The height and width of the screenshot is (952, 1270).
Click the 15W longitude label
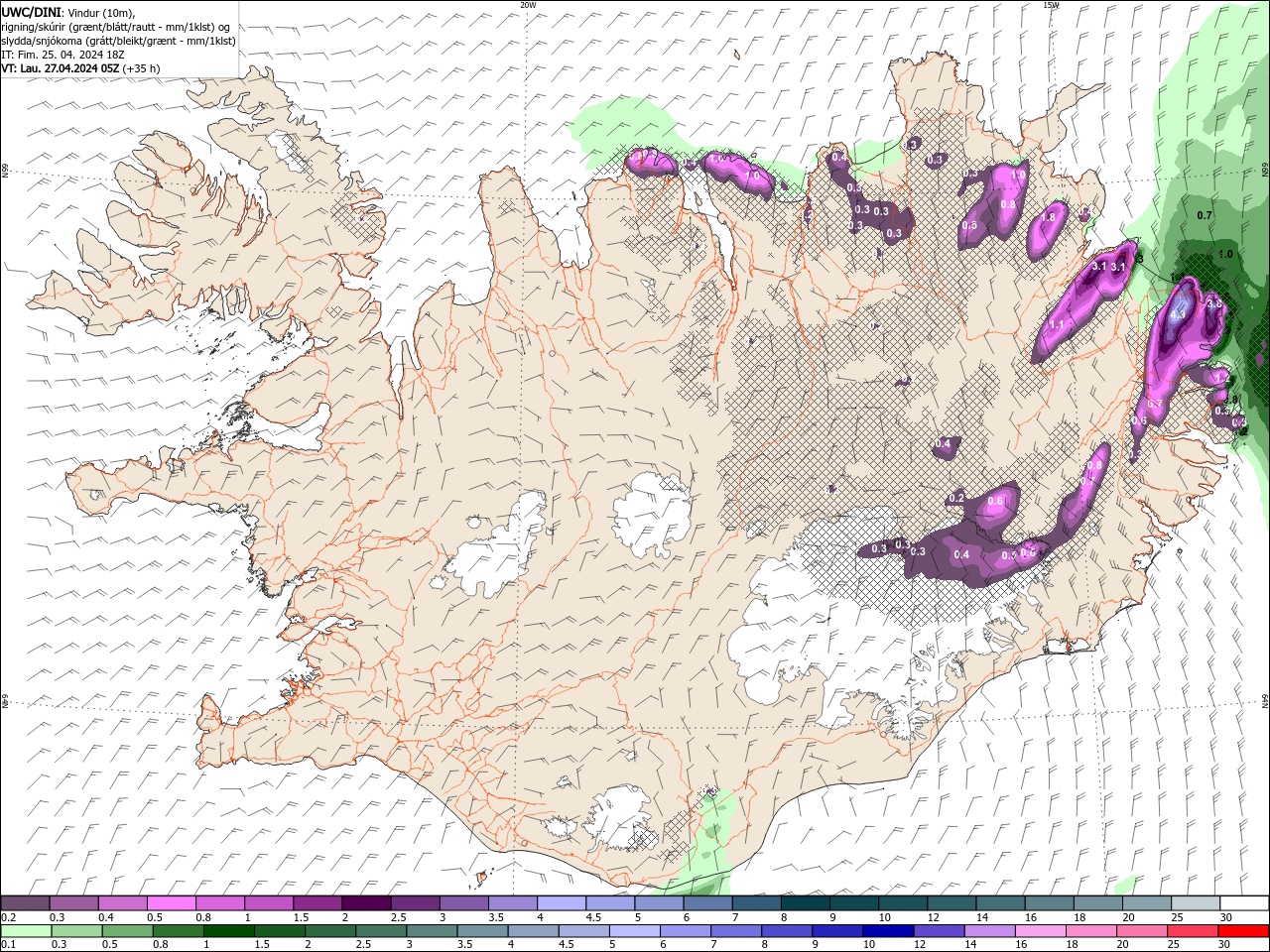point(1051,5)
